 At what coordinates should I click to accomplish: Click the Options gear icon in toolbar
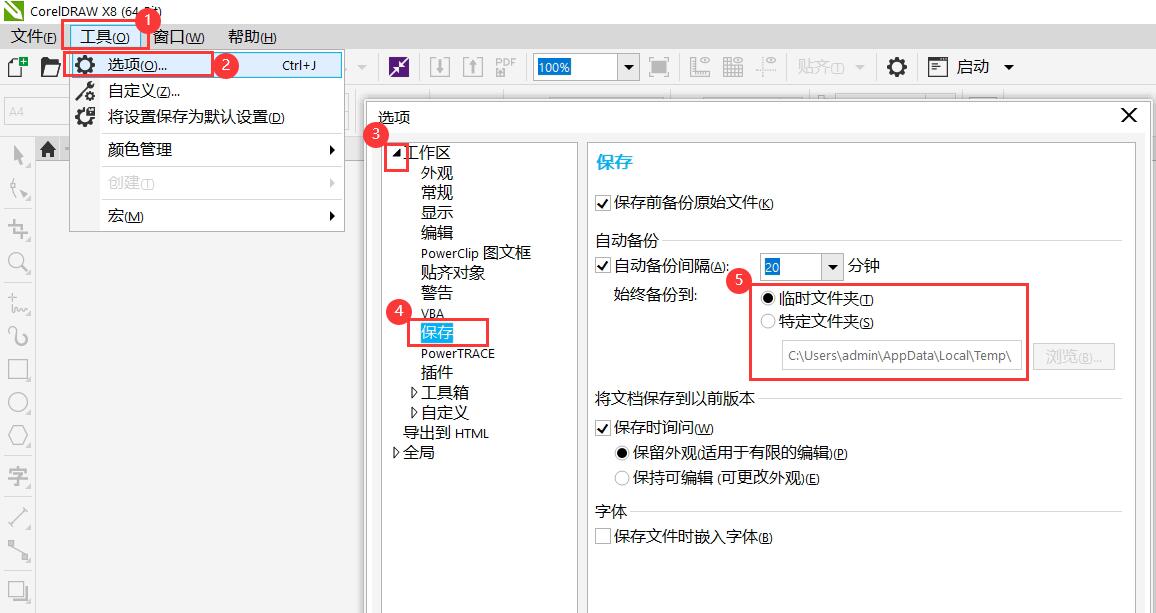coord(897,67)
